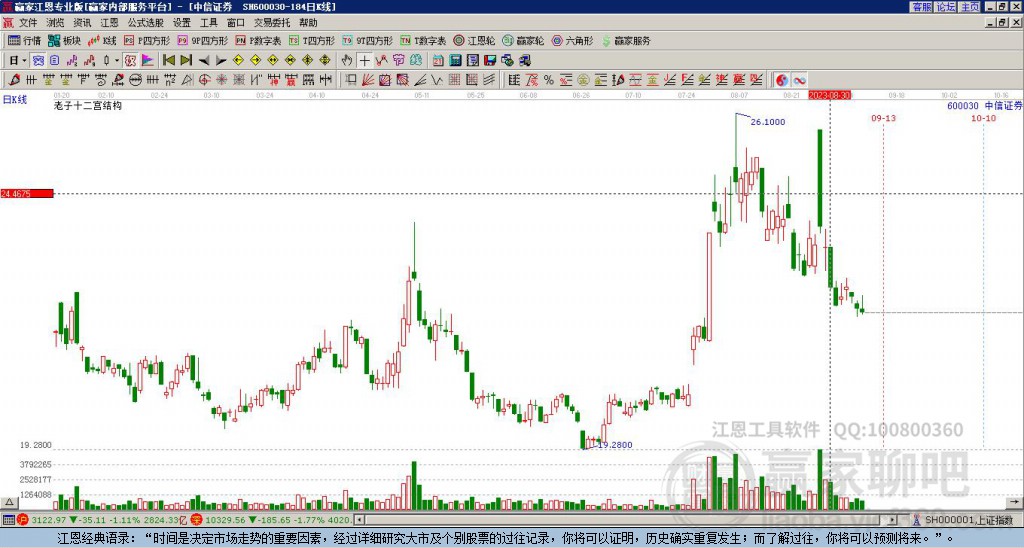The height and width of the screenshot is (548, 1024).
Task: Open the 板块 sector view
Action: [x=64, y=40]
